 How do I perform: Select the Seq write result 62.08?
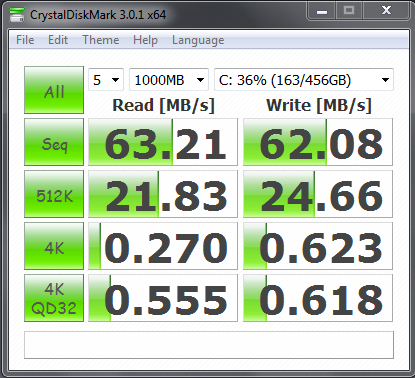(x=318, y=142)
